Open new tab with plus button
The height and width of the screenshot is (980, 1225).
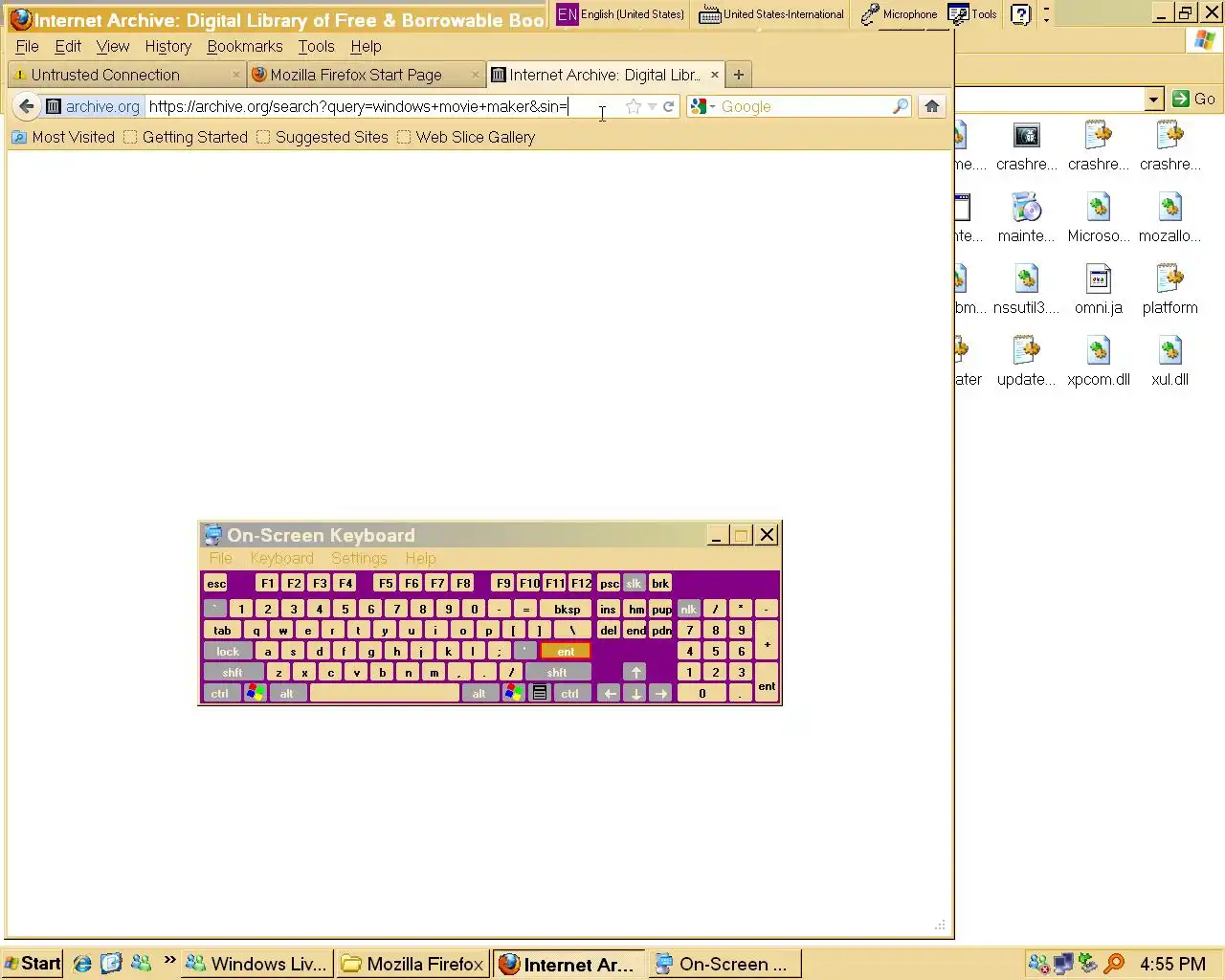(x=738, y=75)
